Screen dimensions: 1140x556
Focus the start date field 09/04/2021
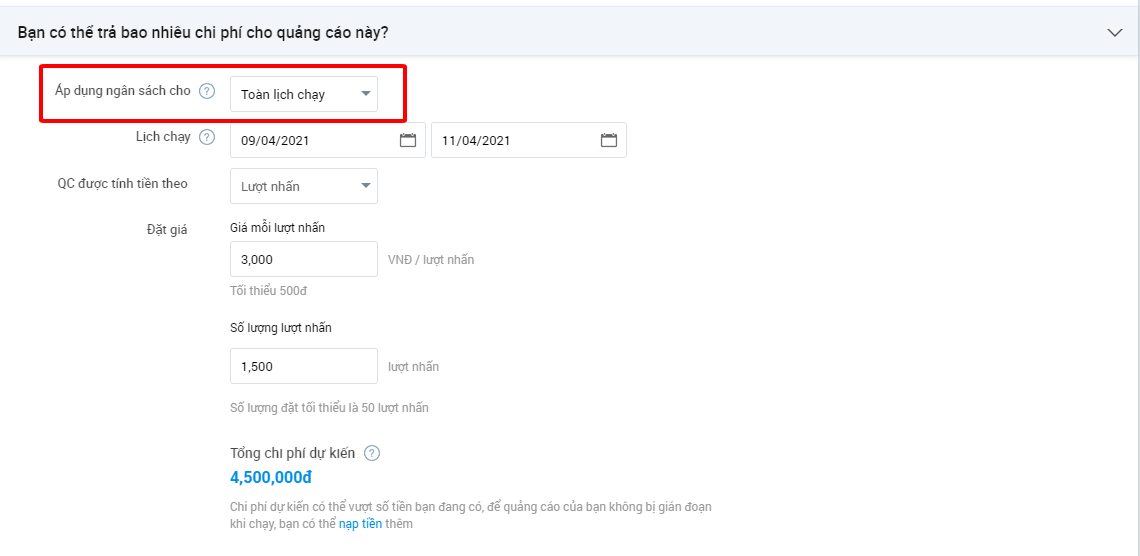(x=328, y=140)
